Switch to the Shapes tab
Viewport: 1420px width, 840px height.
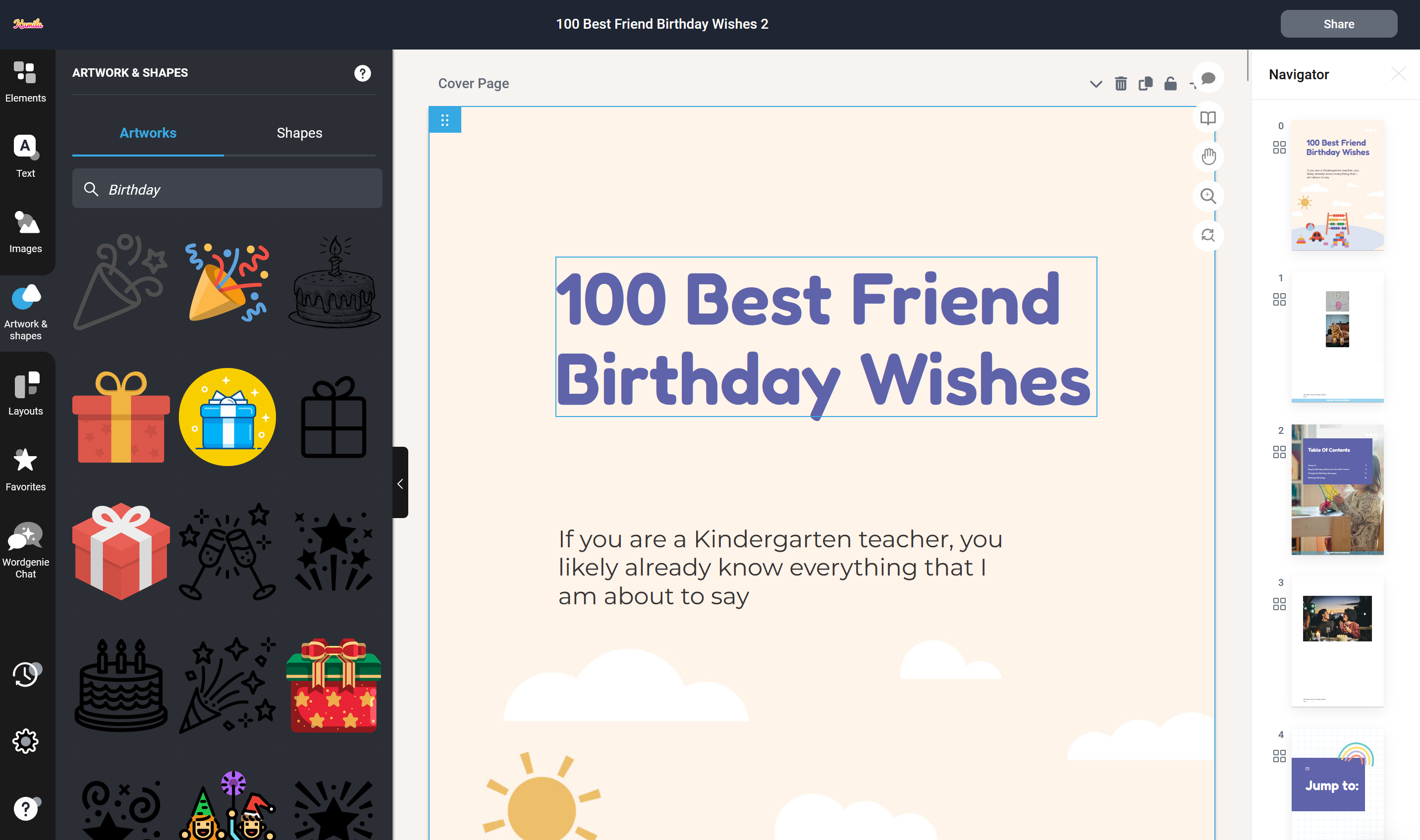coord(299,133)
